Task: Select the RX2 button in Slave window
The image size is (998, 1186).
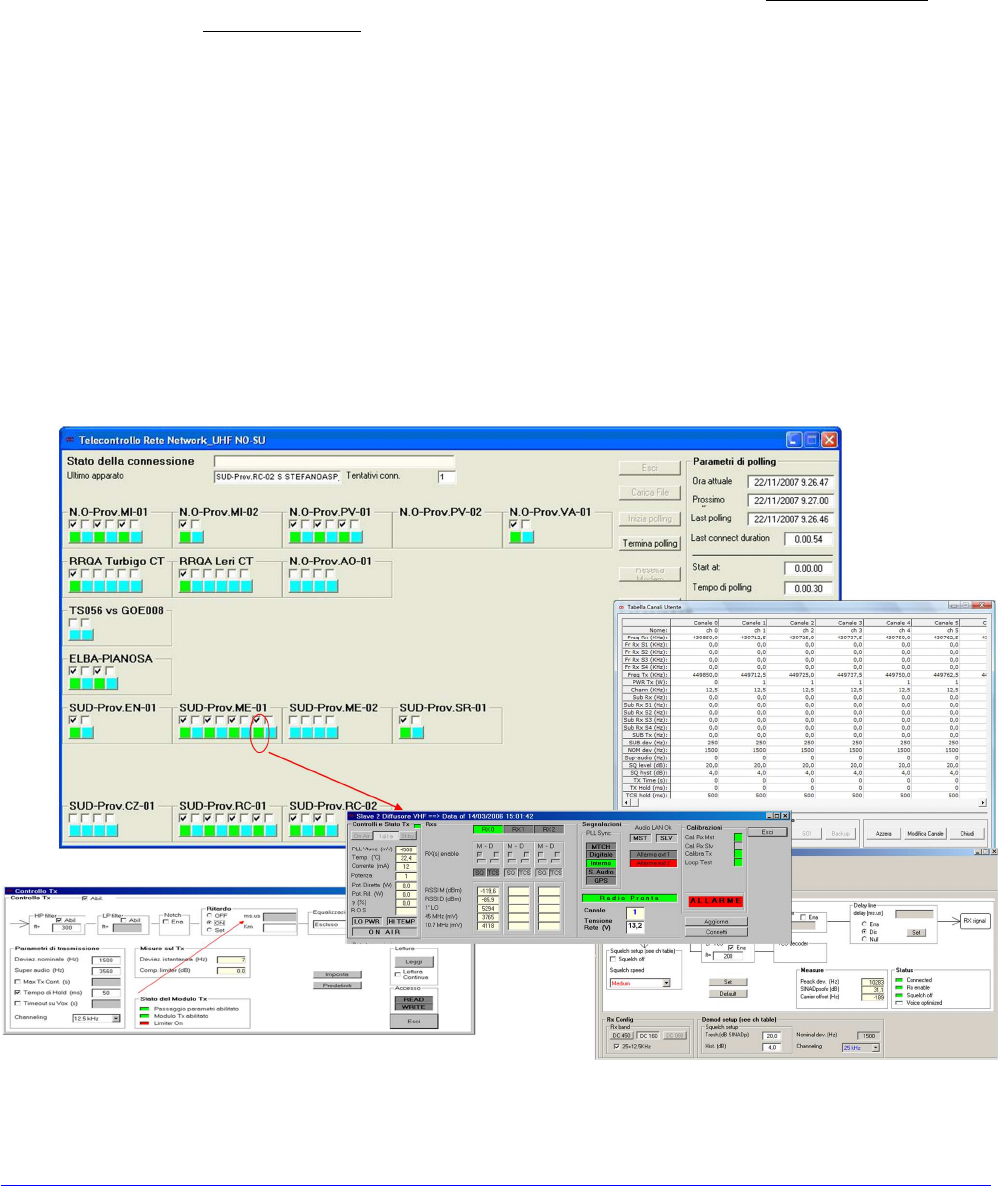Action: 549,830
